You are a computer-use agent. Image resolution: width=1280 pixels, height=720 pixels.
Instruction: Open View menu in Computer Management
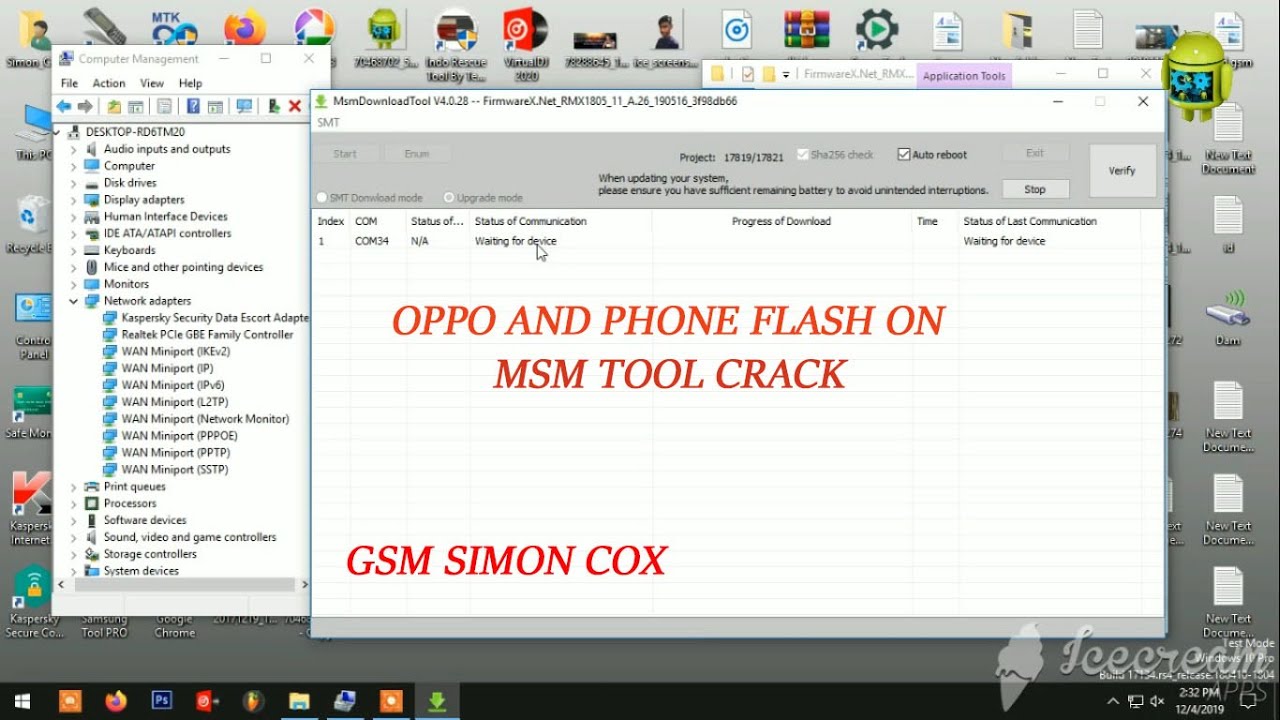coord(152,83)
